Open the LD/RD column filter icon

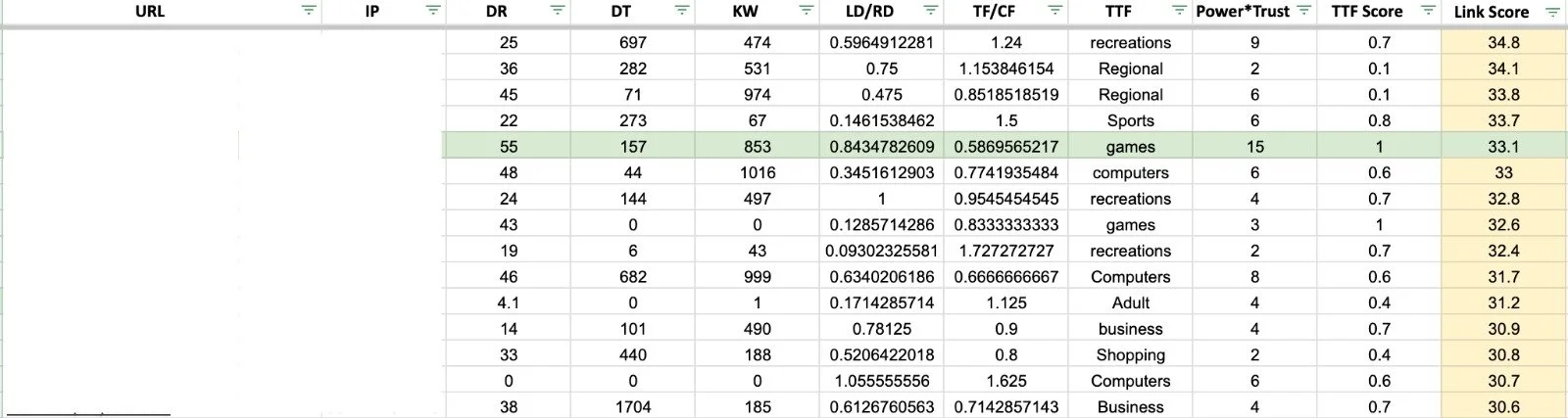pyautogui.click(x=931, y=11)
